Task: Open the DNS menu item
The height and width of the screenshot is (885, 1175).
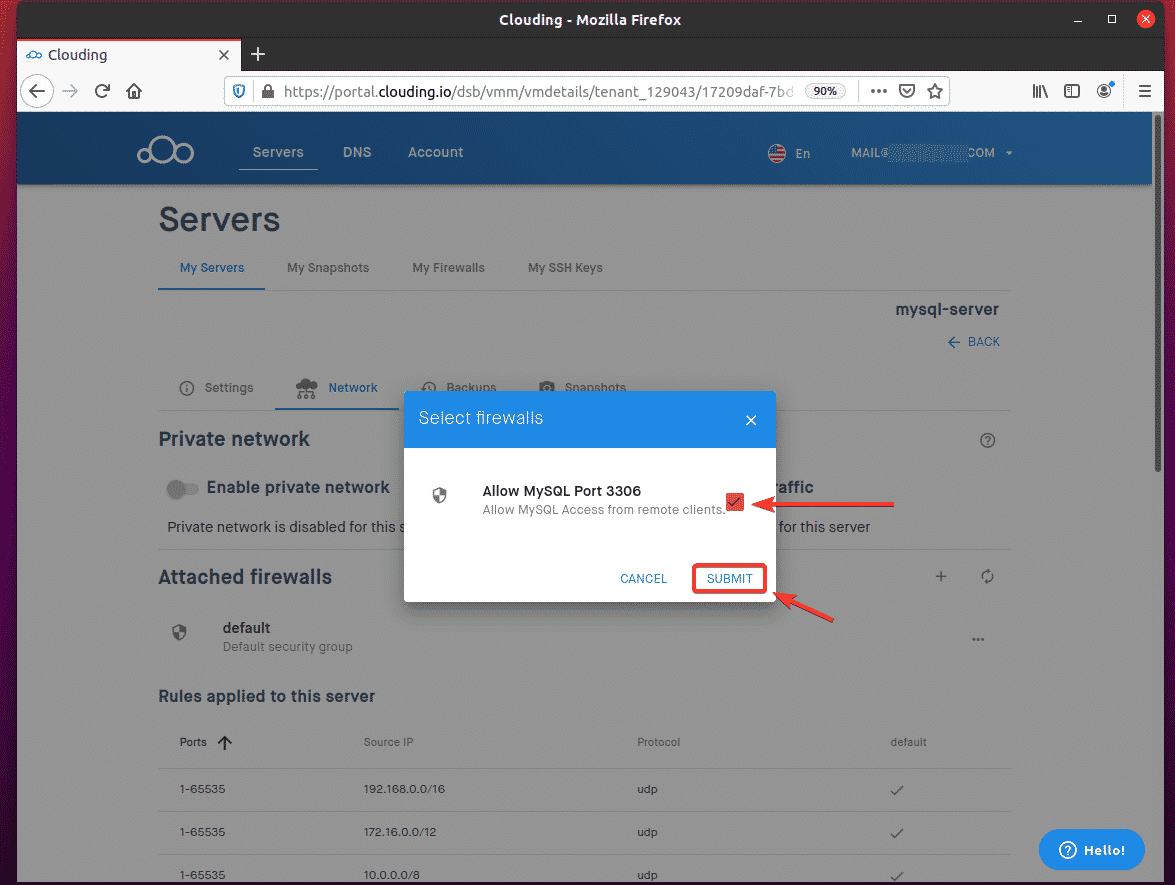Action: point(357,152)
